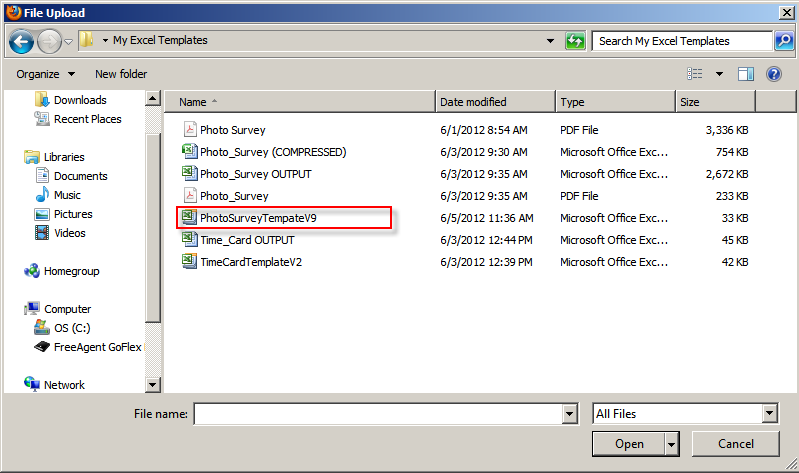Click the green Refresh button
Viewport: 799px width, 473px height.
pyautogui.click(x=575, y=41)
